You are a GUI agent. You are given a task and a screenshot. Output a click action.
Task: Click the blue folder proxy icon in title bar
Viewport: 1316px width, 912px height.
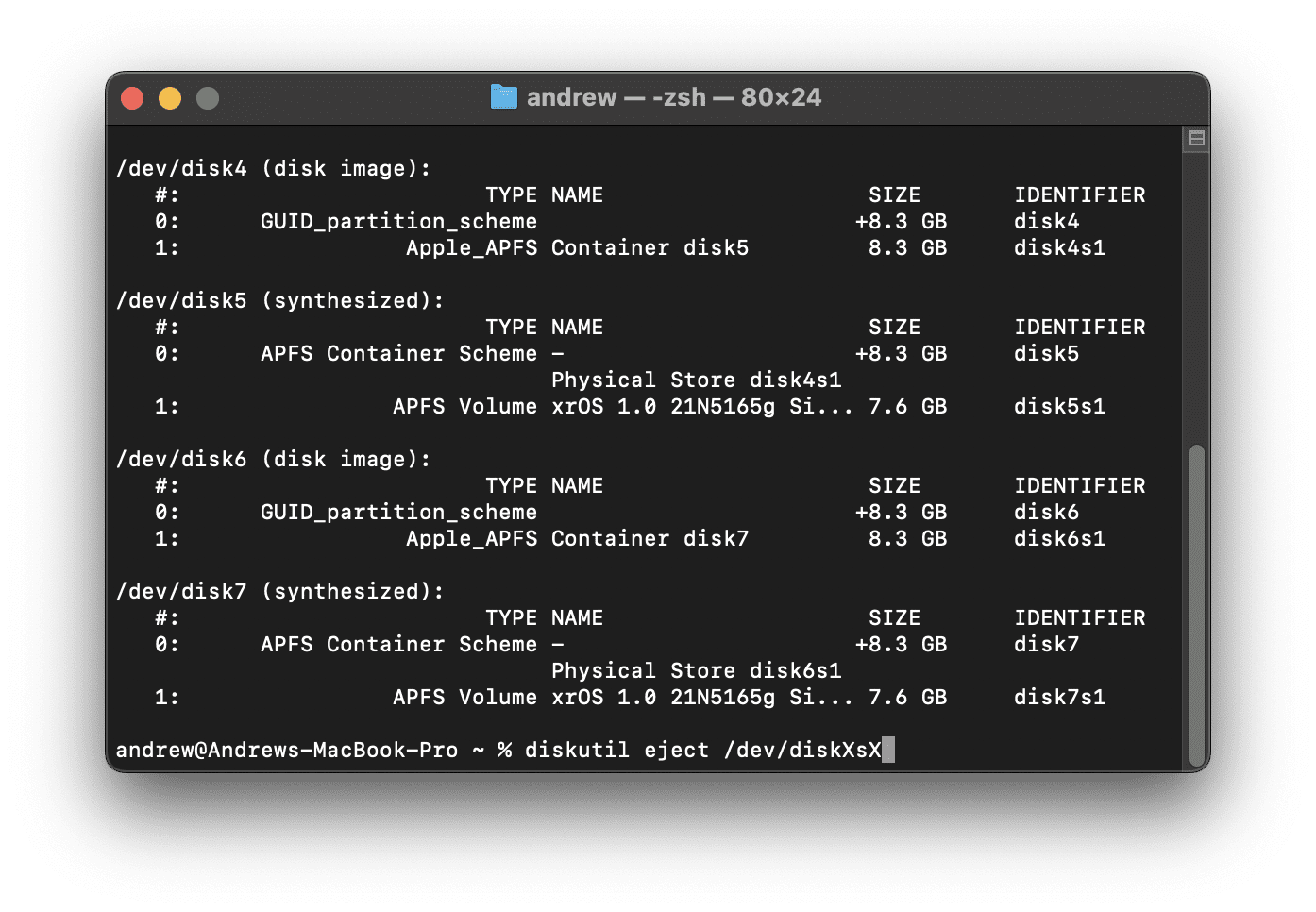tap(504, 96)
